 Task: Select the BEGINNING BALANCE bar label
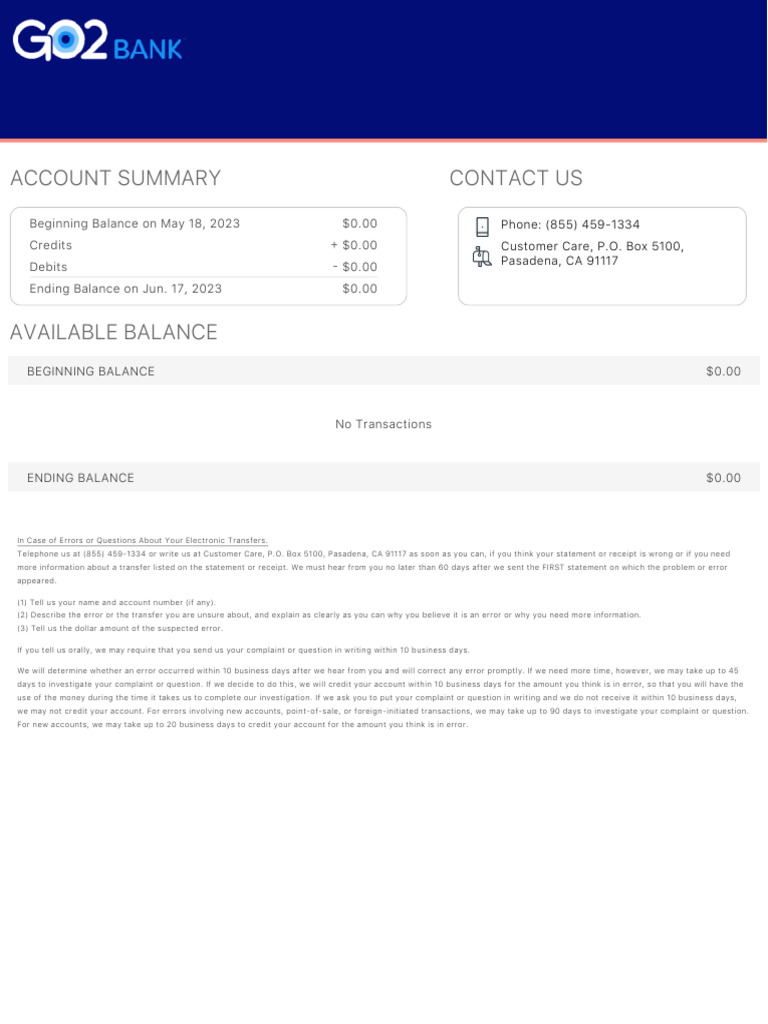(x=91, y=372)
